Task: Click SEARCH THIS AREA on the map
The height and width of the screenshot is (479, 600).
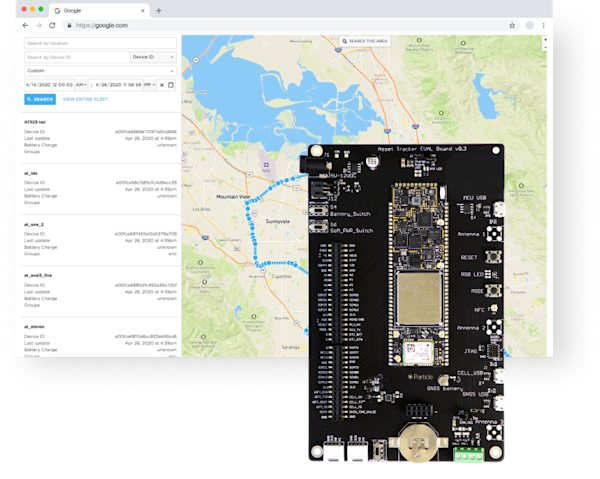Action: click(x=365, y=41)
